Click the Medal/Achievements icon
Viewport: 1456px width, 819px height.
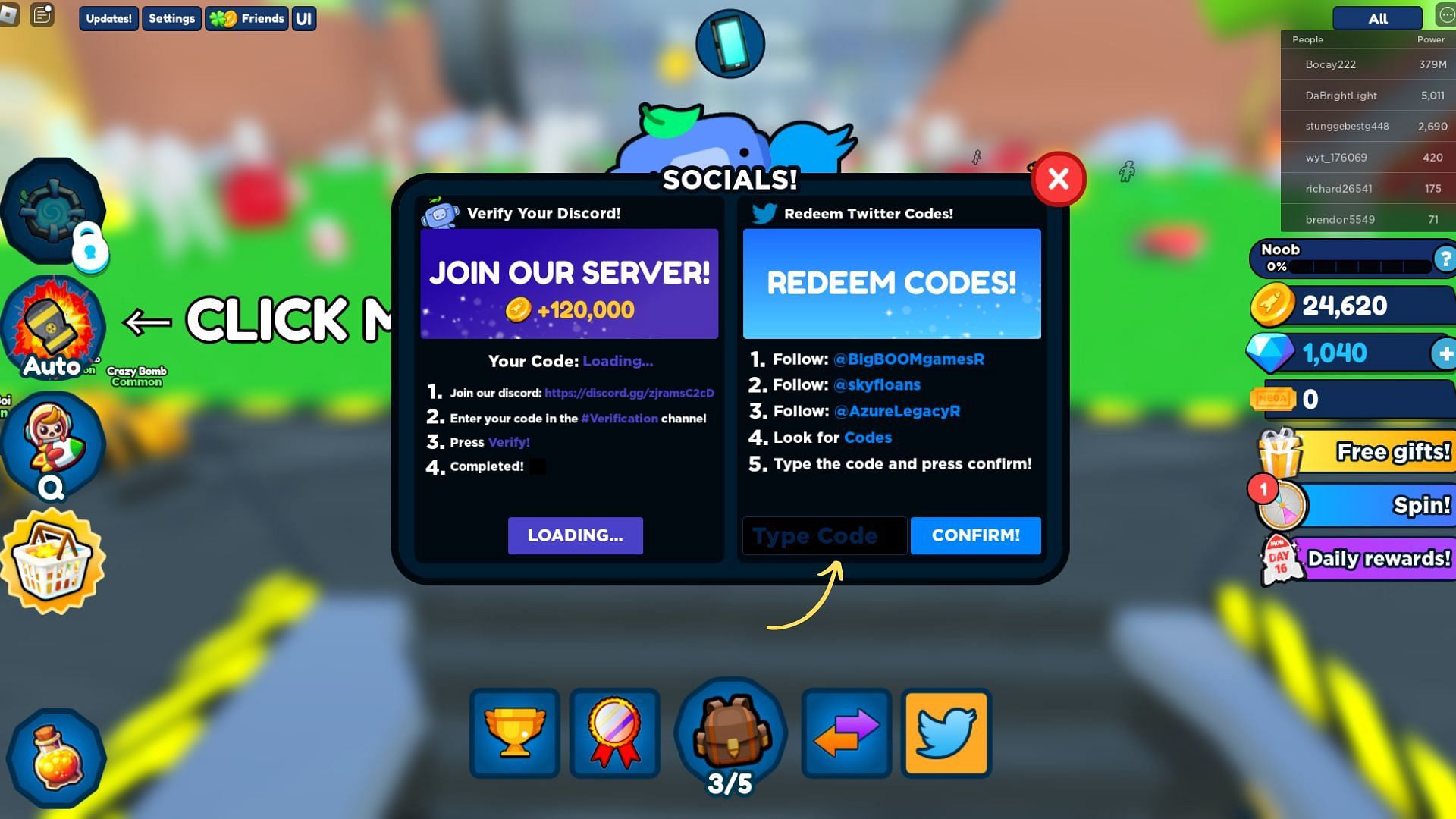click(614, 733)
